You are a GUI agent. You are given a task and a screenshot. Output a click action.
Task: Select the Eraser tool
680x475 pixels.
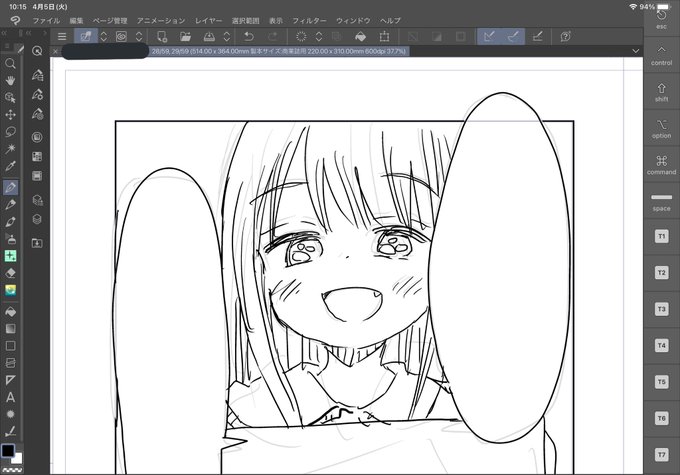tap(10, 273)
